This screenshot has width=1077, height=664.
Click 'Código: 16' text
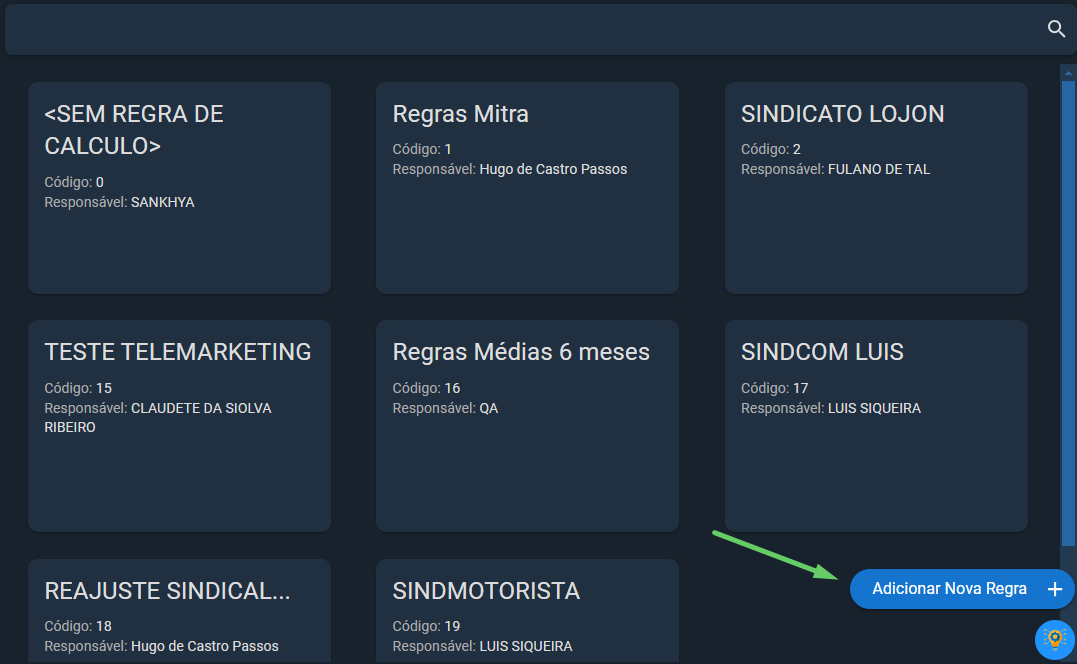427,388
